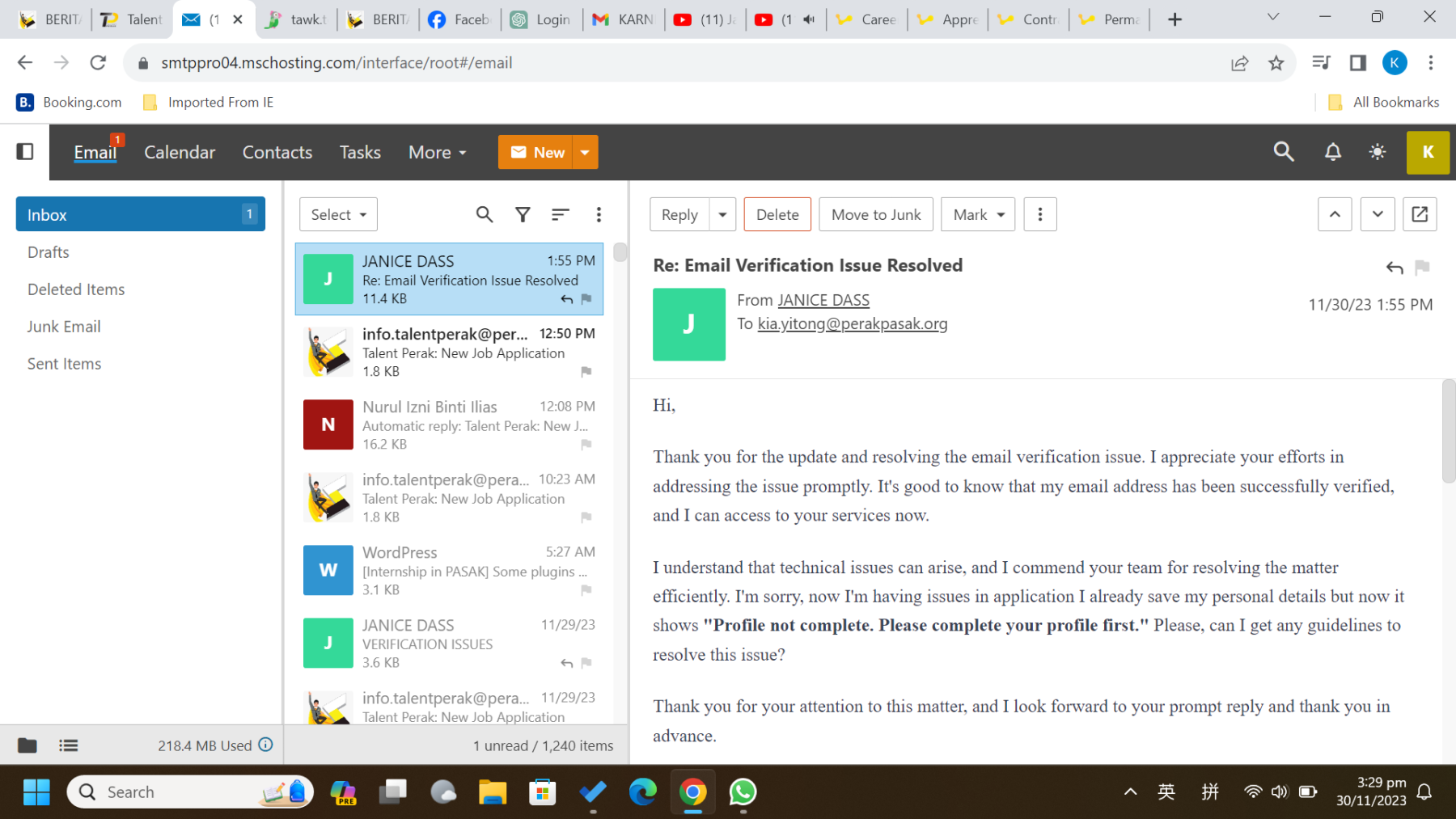Image resolution: width=1456 pixels, height=819 pixels.
Task: Open email in new window icon
Action: [1420, 214]
